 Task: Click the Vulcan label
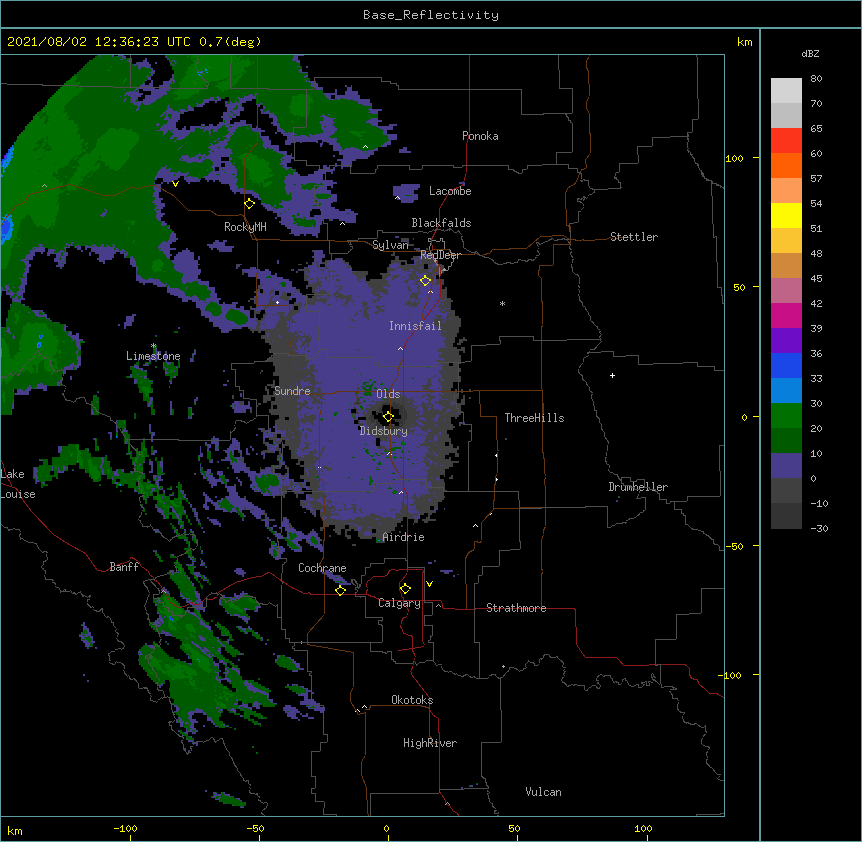543,792
